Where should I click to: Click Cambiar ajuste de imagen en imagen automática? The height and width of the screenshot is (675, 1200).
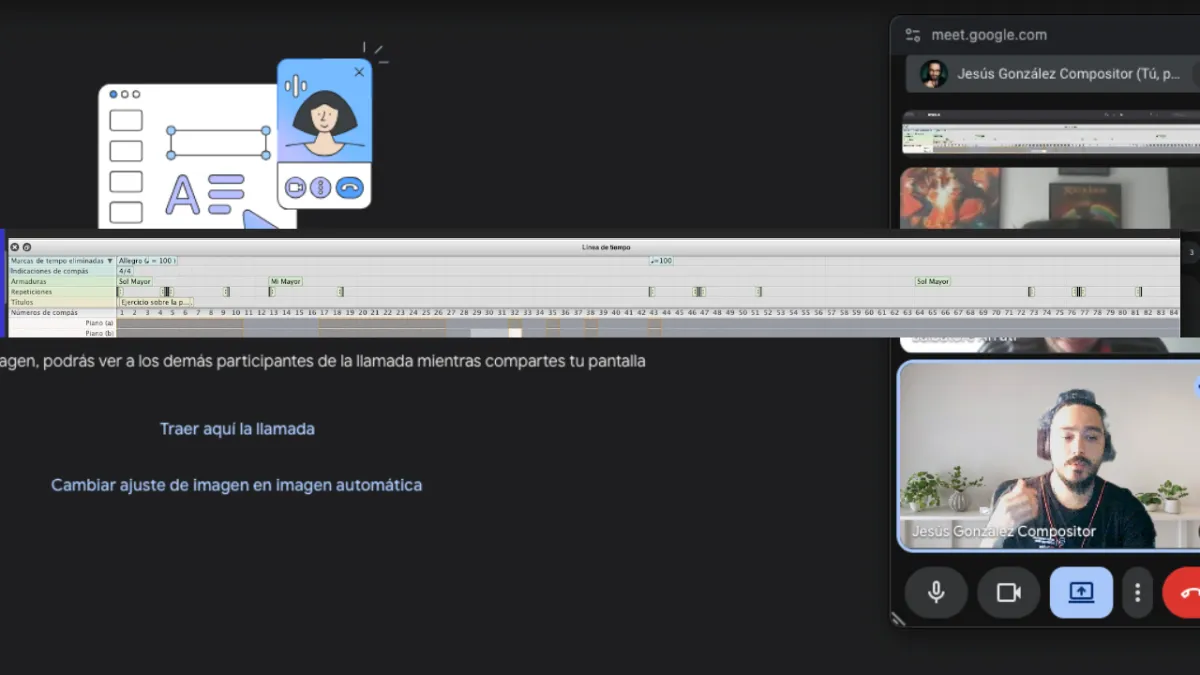(237, 485)
